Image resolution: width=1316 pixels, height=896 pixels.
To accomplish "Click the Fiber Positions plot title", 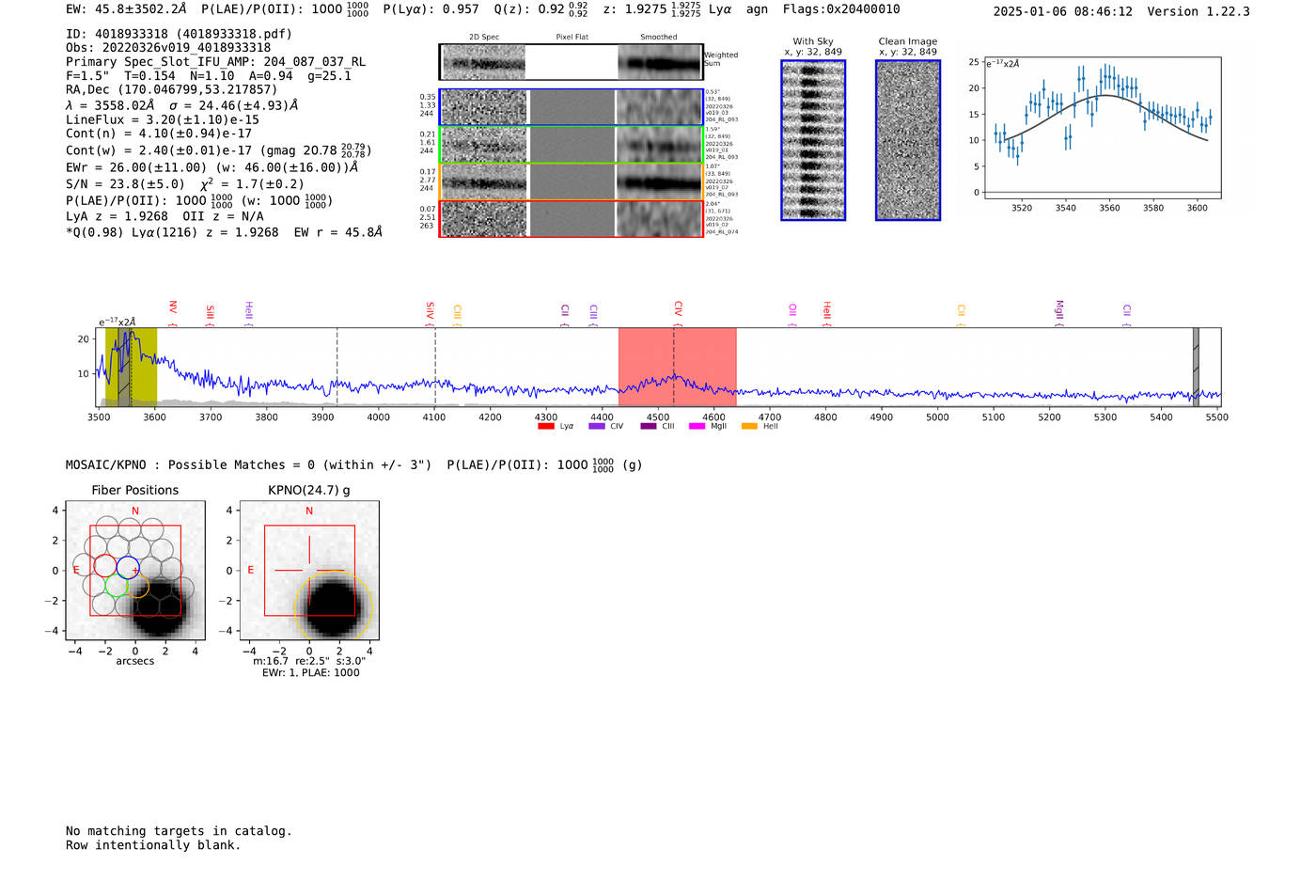I will coord(135,491).
